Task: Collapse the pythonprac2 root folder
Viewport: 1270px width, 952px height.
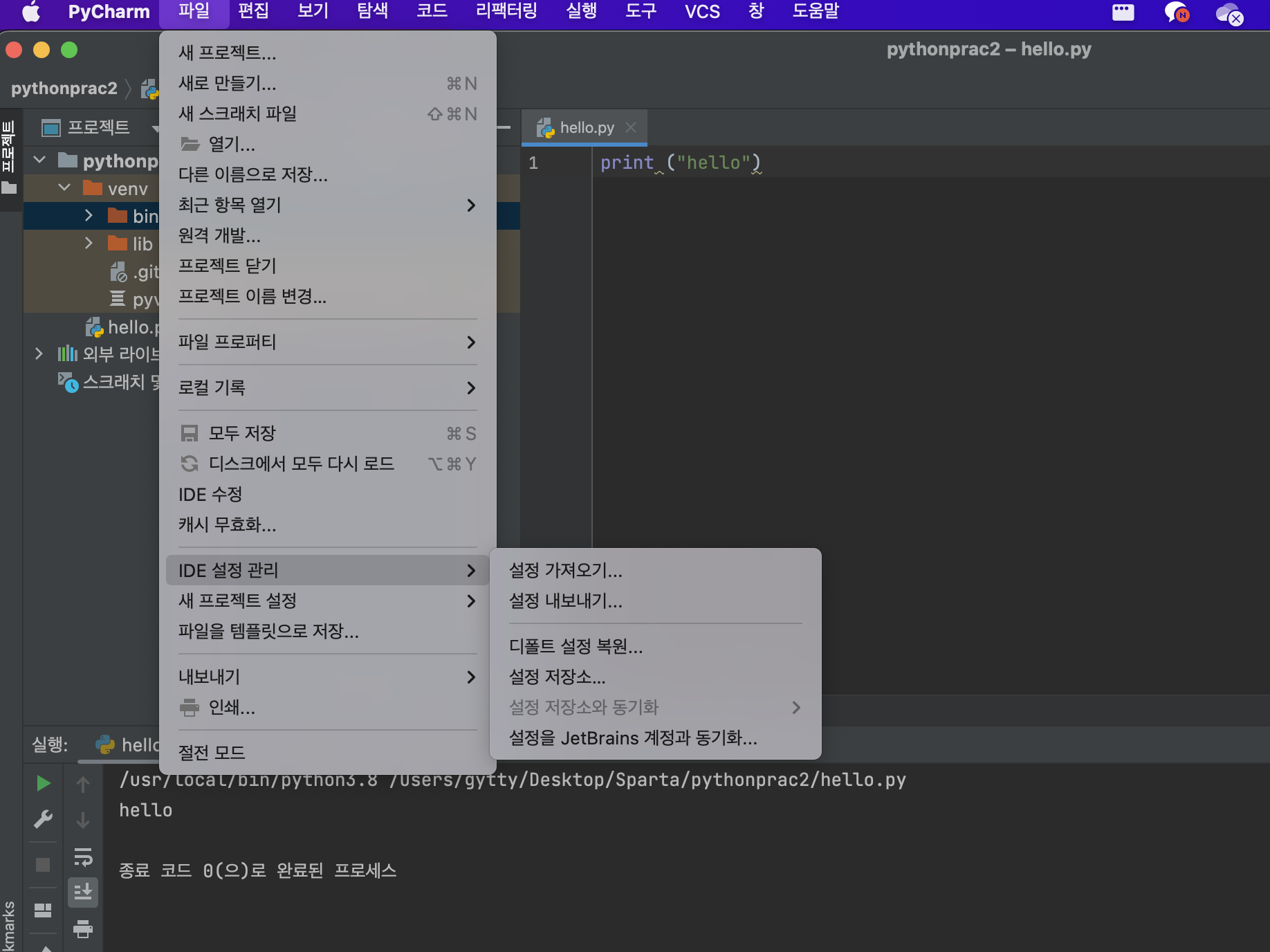Action: click(39, 161)
